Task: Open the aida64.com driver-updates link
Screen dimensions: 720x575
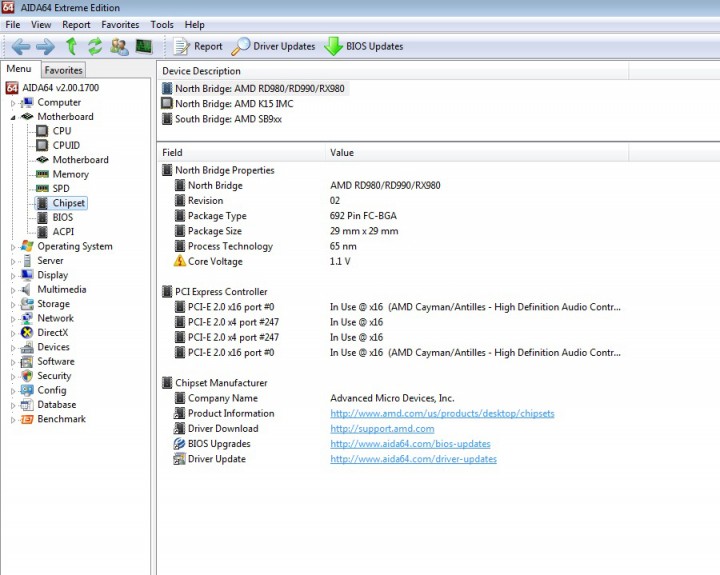Action: coord(413,459)
